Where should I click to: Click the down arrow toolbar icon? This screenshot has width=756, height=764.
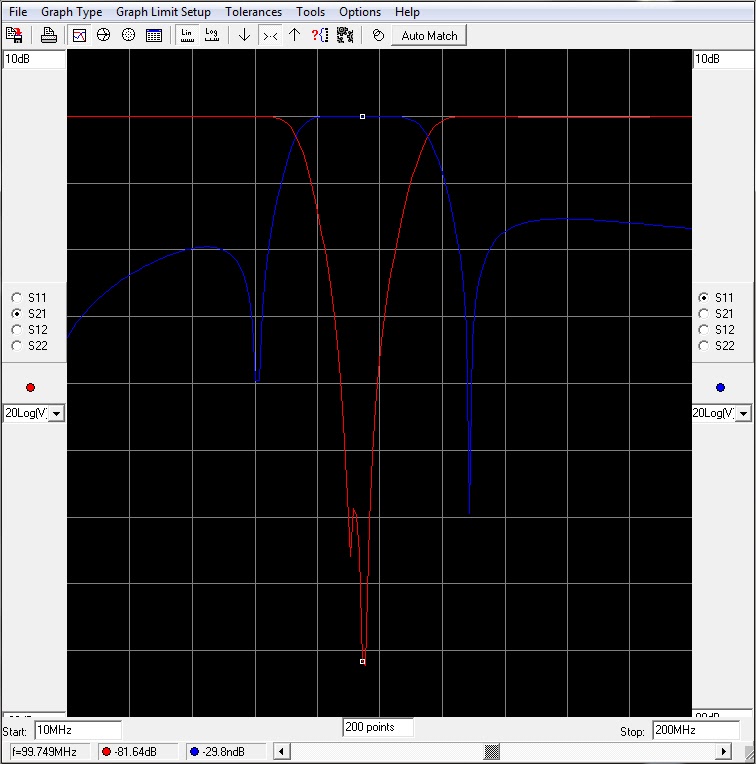(x=245, y=35)
